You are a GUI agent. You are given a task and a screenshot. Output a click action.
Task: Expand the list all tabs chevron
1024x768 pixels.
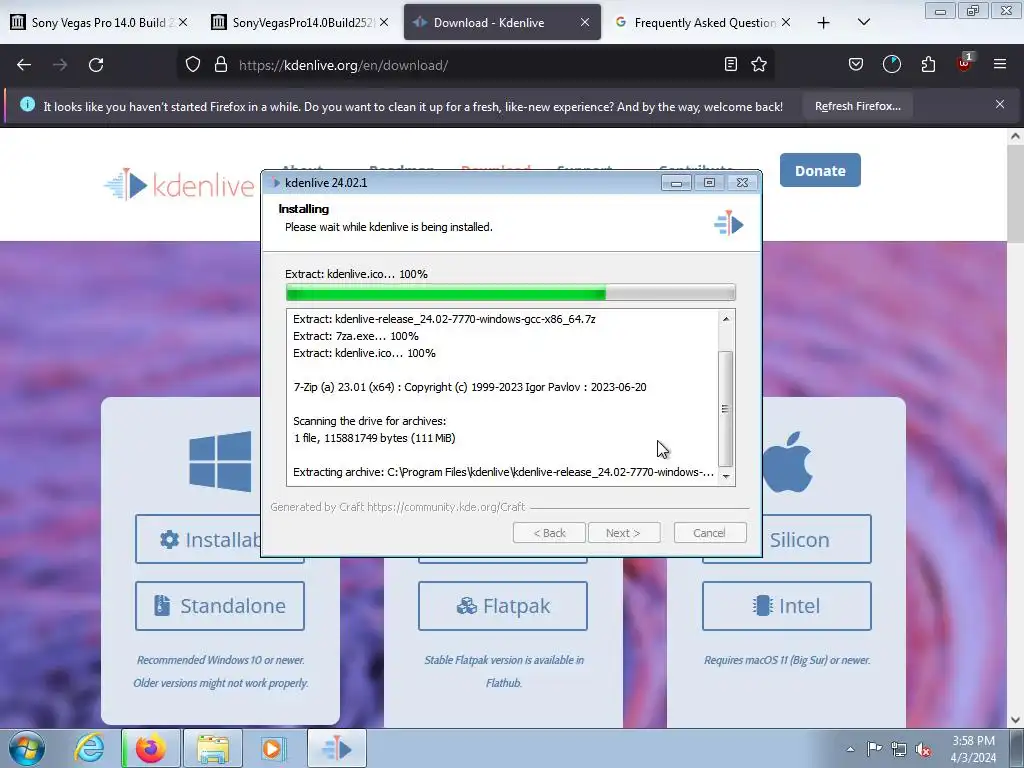click(x=863, y=22)
